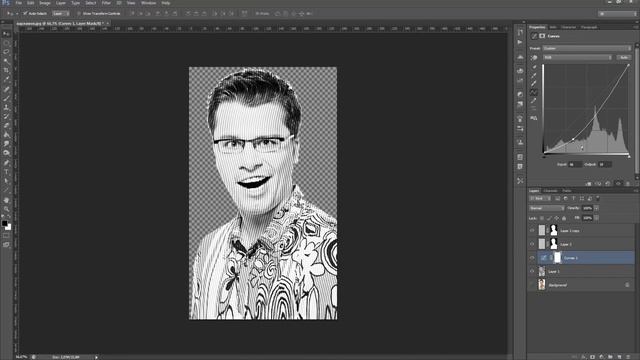Image resolution: width=640 pixels, height=360 pixels.
Task: Click the on-image adjustment hand in Curves
Action: click(x=534, y=58)
